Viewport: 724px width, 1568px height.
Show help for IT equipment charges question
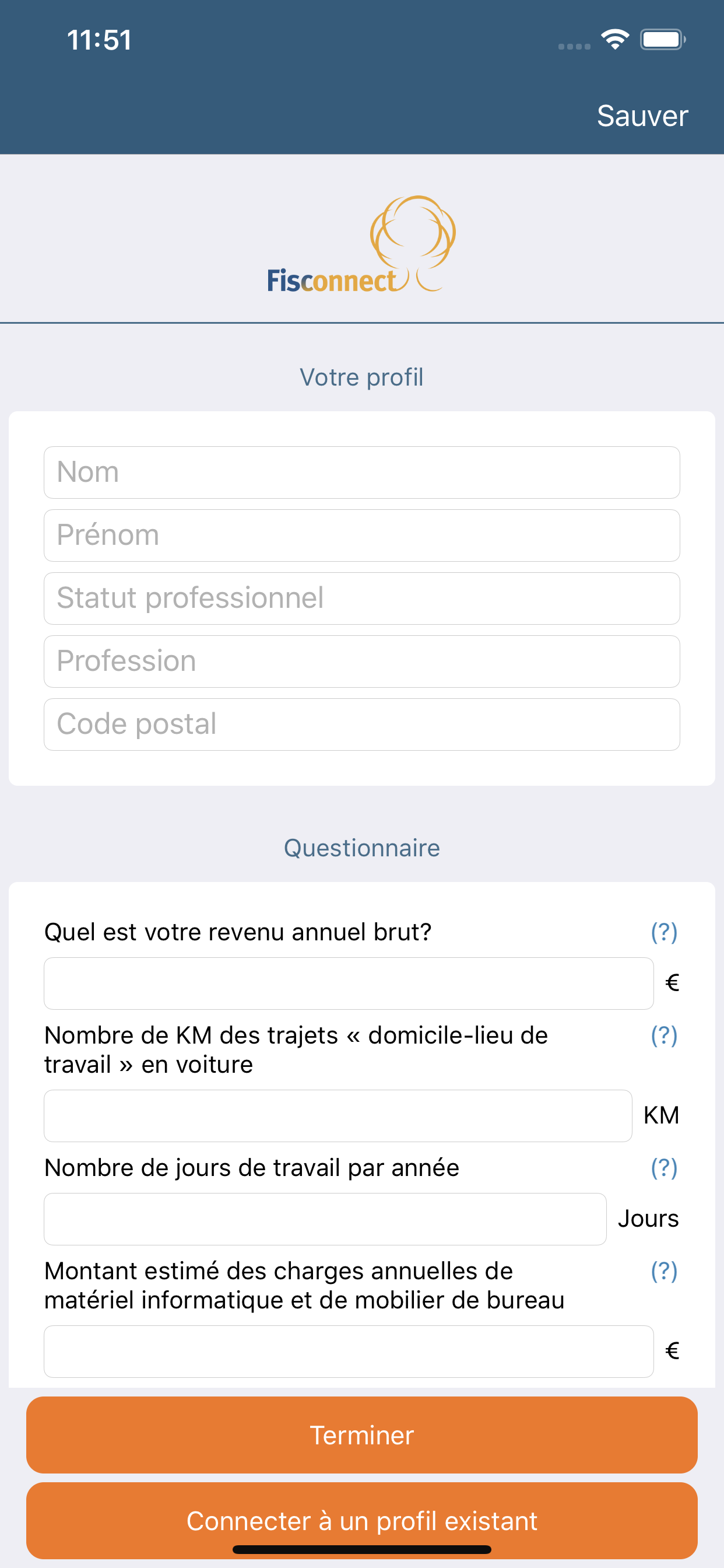point(664,1271)
